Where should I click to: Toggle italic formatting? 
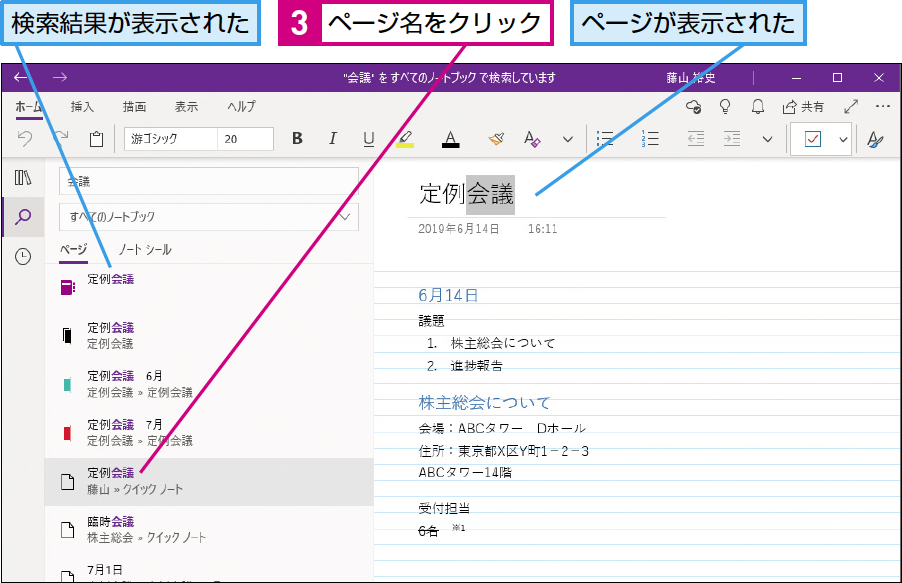(x=332, y=139)
